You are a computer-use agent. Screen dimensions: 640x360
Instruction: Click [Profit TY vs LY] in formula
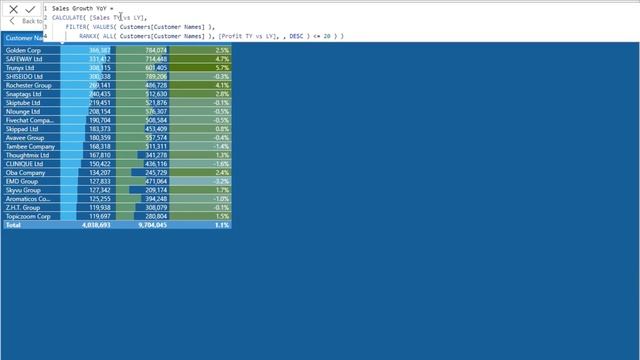tap(247, 36)
